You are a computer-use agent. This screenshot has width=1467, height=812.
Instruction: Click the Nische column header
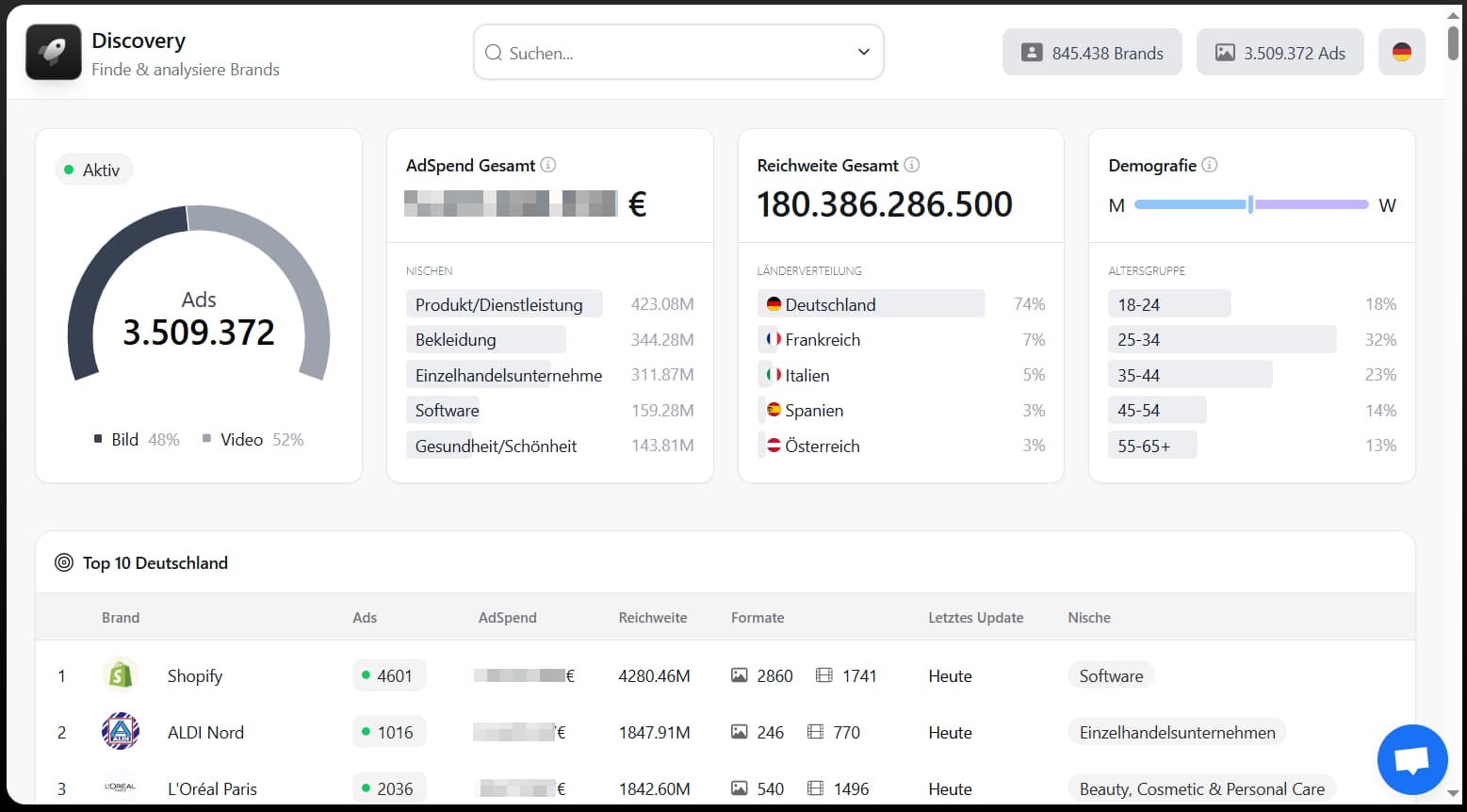click(1089, 618)
